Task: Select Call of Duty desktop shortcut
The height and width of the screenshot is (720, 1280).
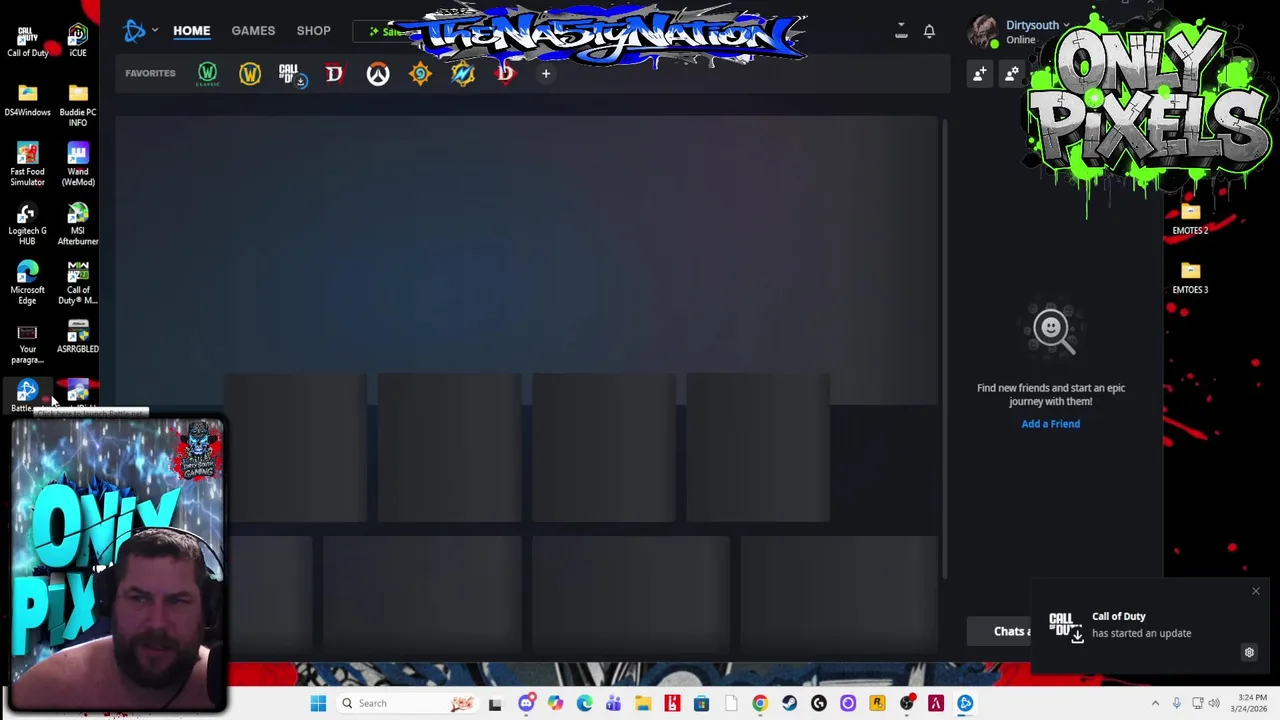Action: click(x=27, y=40)
